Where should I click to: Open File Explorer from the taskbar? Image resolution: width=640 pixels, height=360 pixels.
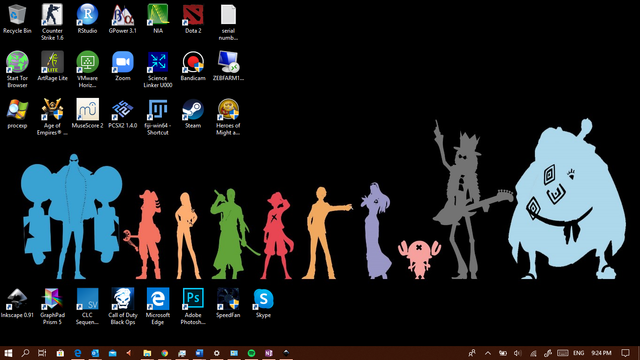pos(147,353)
